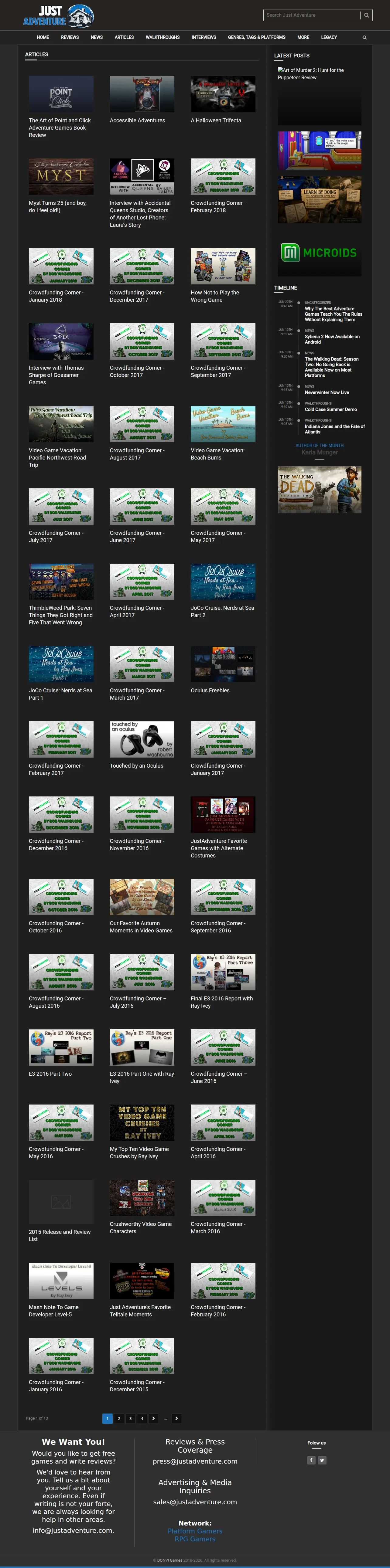Open the Accessible Adventures article title
Image resolution: width=390 pixels, height=1568 pixels.
coord(137,120)
